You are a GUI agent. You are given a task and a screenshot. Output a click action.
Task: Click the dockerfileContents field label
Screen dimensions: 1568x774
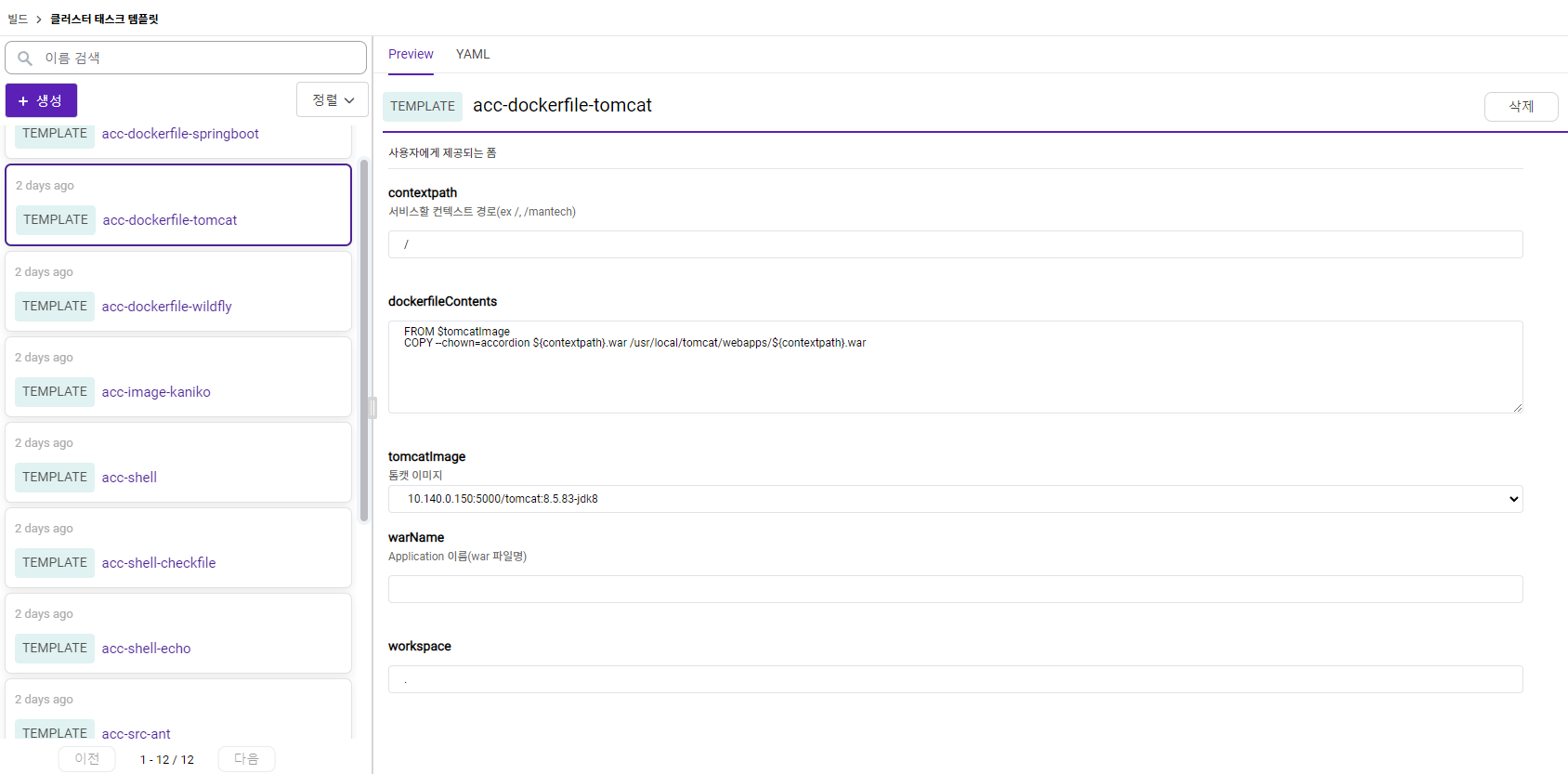(442, 301)
